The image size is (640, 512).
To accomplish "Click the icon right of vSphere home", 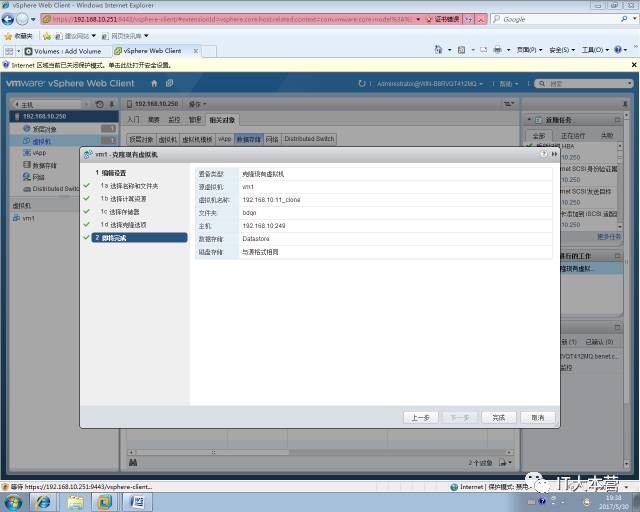I will point(170,83).
